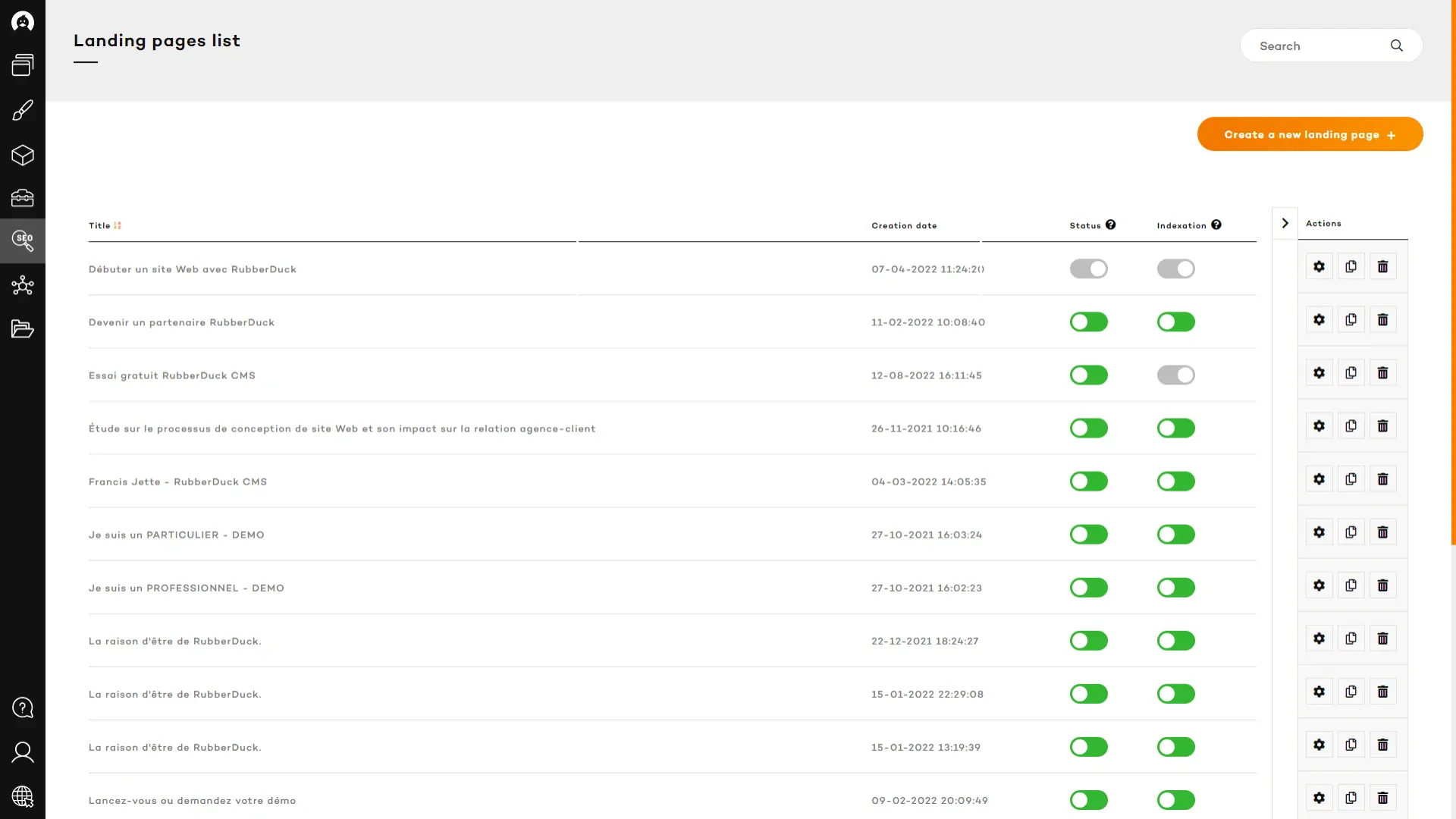Click into the Search input field
Screen dimensions: 1456x819
click(x=1316, y=46)
